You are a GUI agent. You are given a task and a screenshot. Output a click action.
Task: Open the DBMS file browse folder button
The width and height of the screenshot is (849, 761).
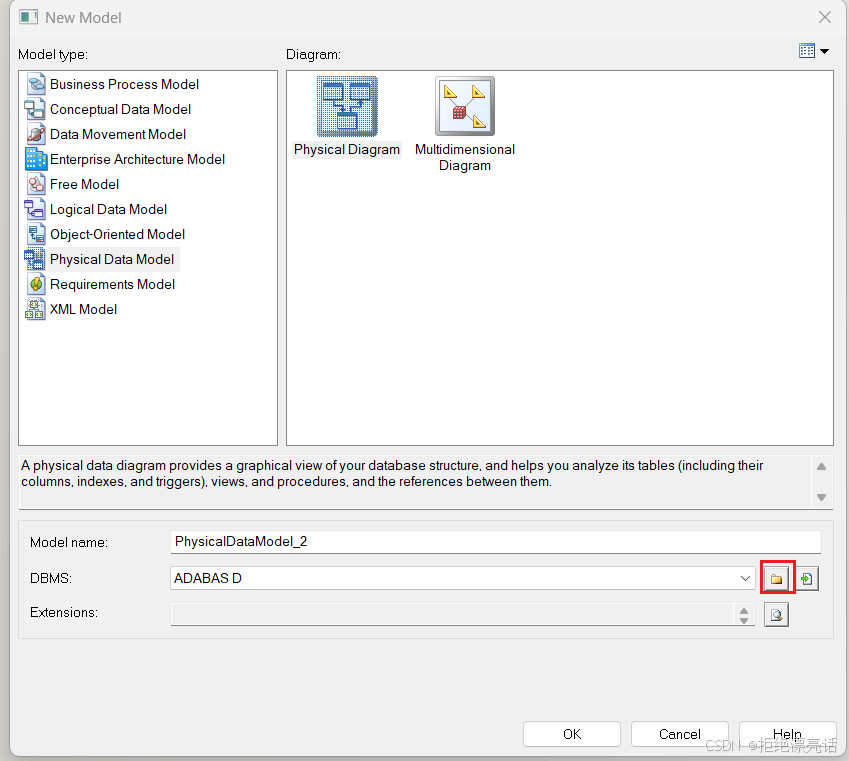click(x=777, y=578)
